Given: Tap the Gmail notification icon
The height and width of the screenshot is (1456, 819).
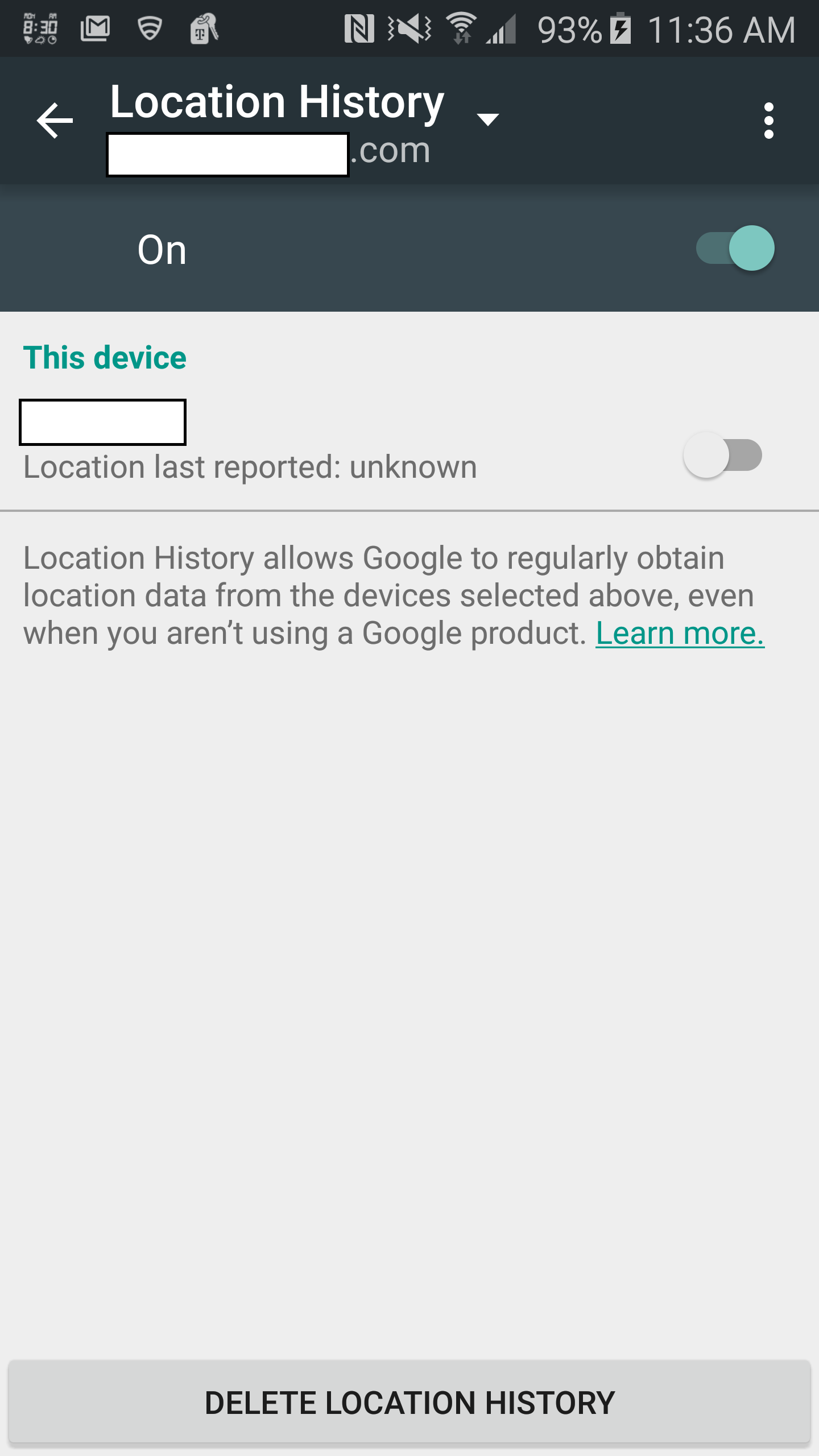Looking at the screenshot, I should pyautogui.click(x=95, y=28).
